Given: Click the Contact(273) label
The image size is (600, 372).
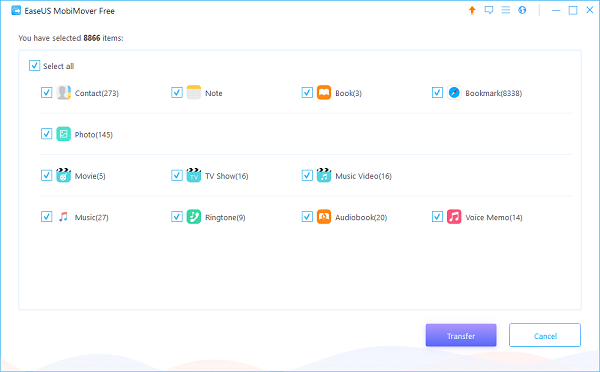Looking at the screenshot, I should (x=97, y=93).
